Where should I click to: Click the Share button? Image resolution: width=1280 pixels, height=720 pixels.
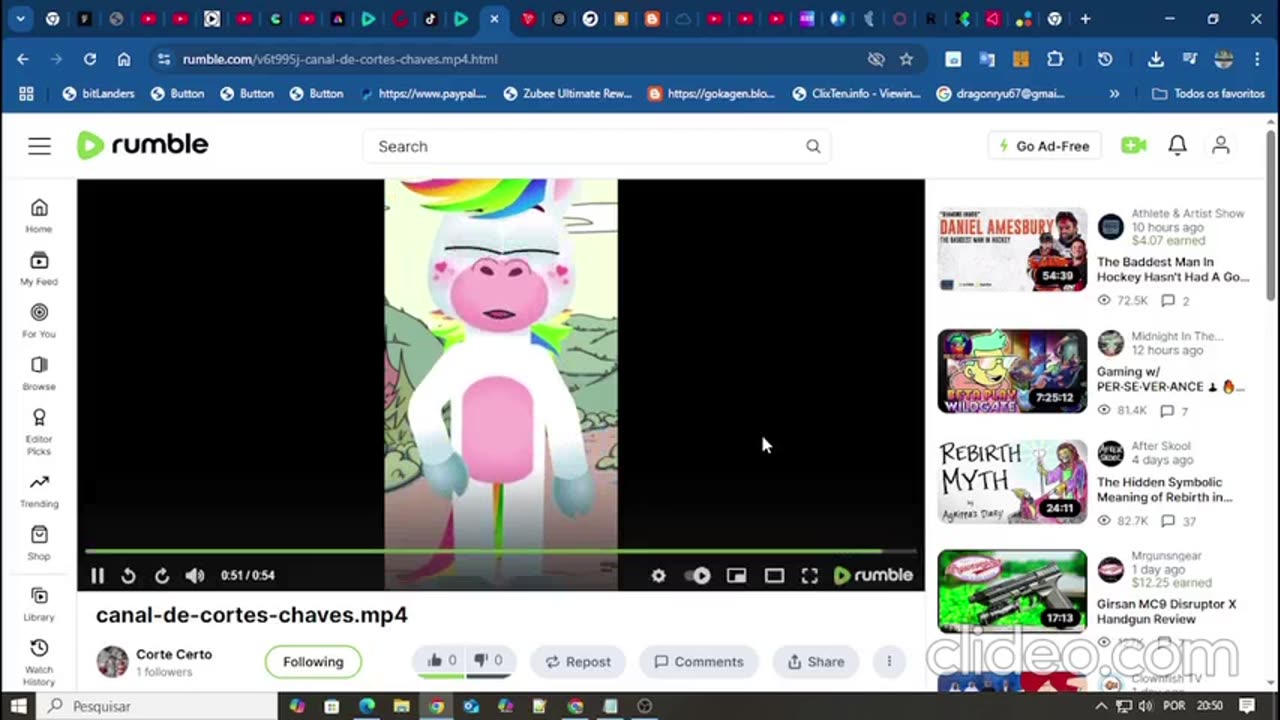pyautogui.click(x=816, y=661)
